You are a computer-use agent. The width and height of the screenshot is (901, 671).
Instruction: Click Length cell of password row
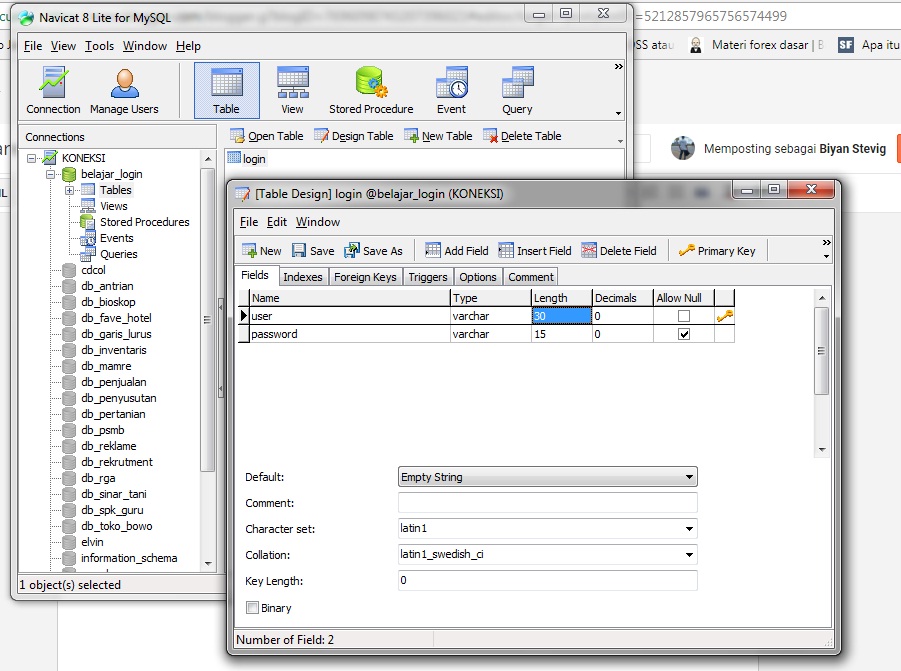561,334
